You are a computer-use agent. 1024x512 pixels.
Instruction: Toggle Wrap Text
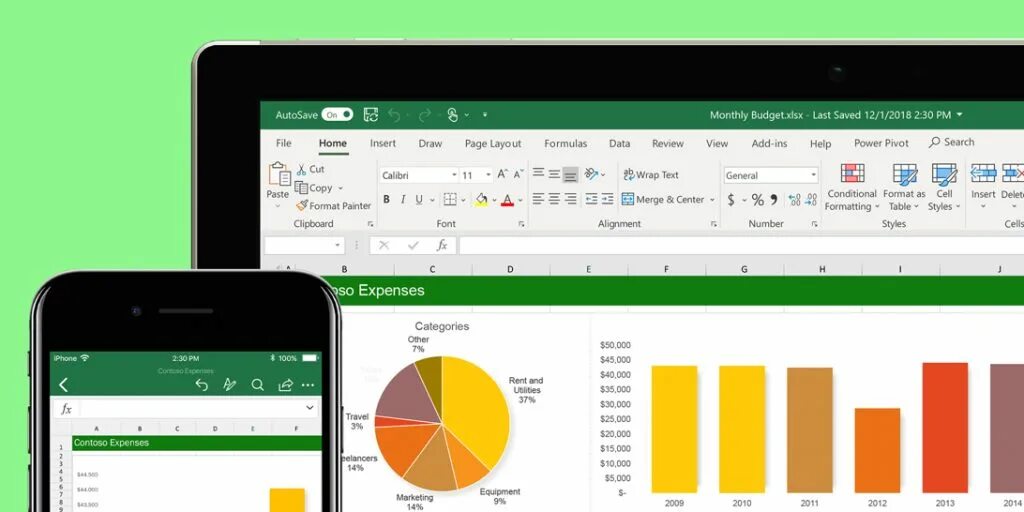pyautogui.click(x=650, y=174)
